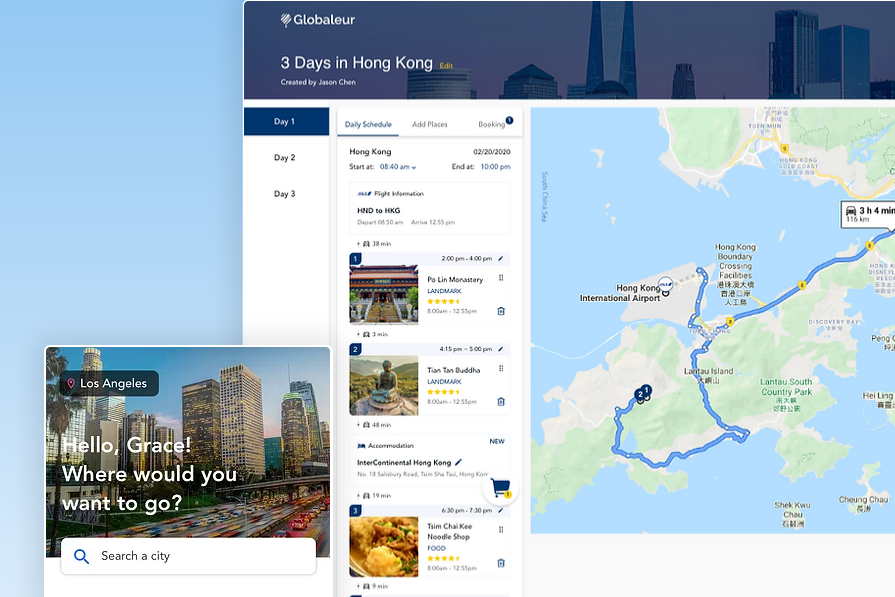Switch to the Add Places tab
This screenshot has height=597, width=895.
[430, 124]
